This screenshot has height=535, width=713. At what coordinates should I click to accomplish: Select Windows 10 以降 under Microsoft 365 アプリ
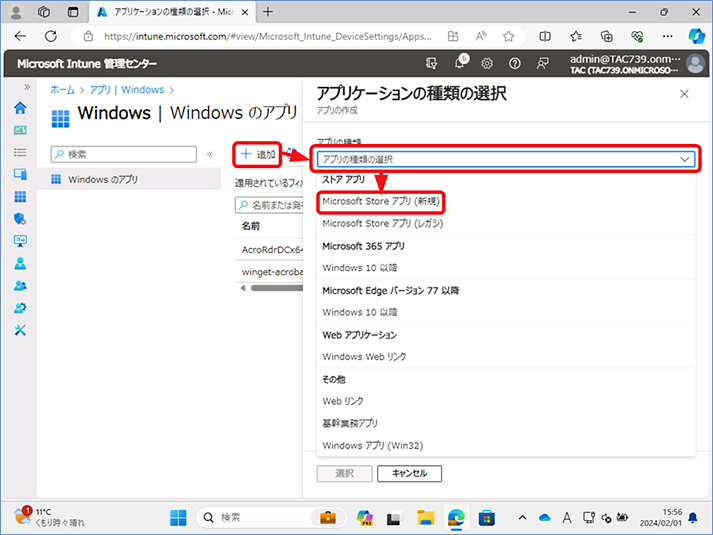[360, 268]
